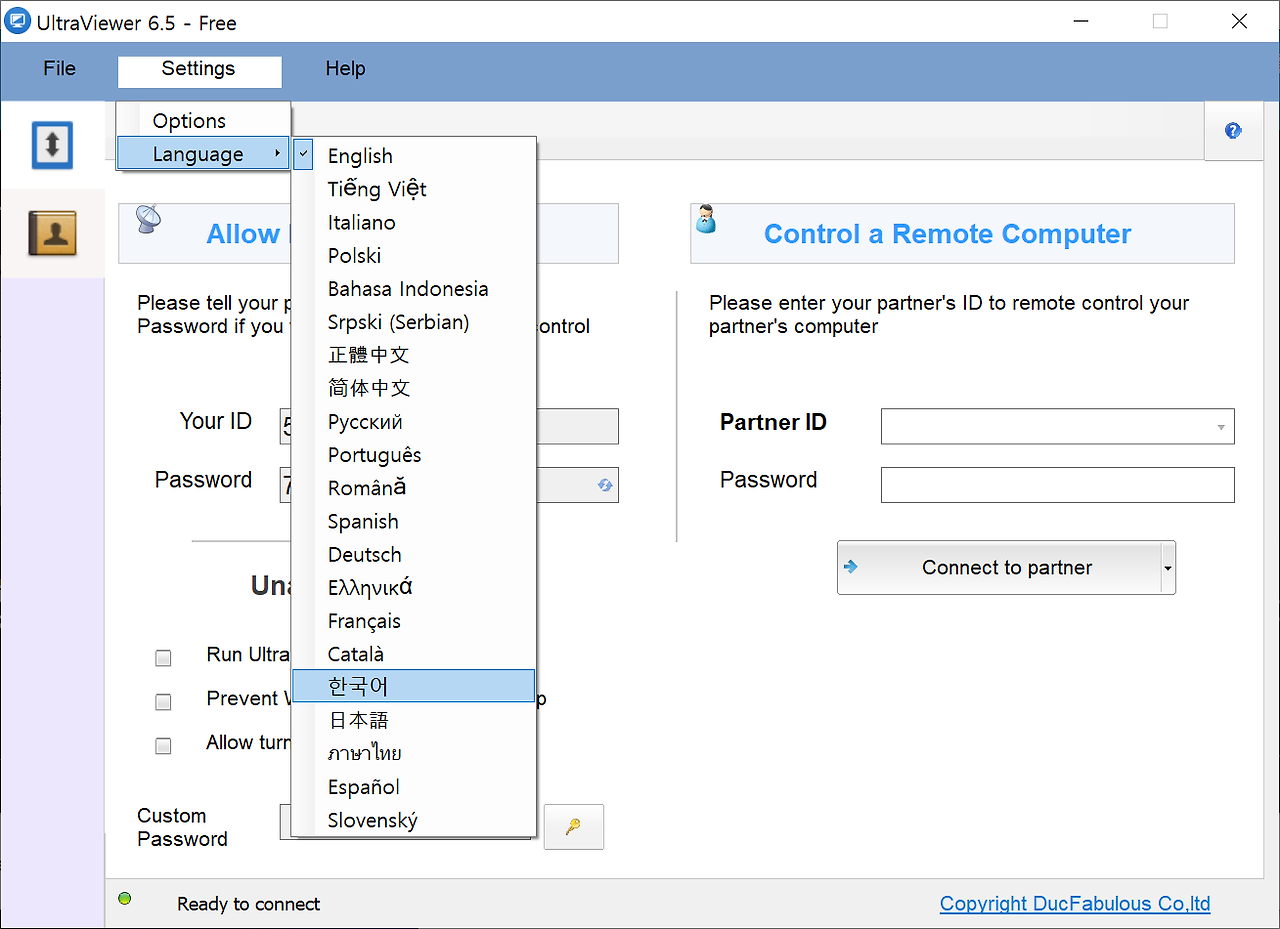Click the Ready to connect status text
This screenshot has width=1280, height=929.
pyautogui.click(x=249, y=904)
